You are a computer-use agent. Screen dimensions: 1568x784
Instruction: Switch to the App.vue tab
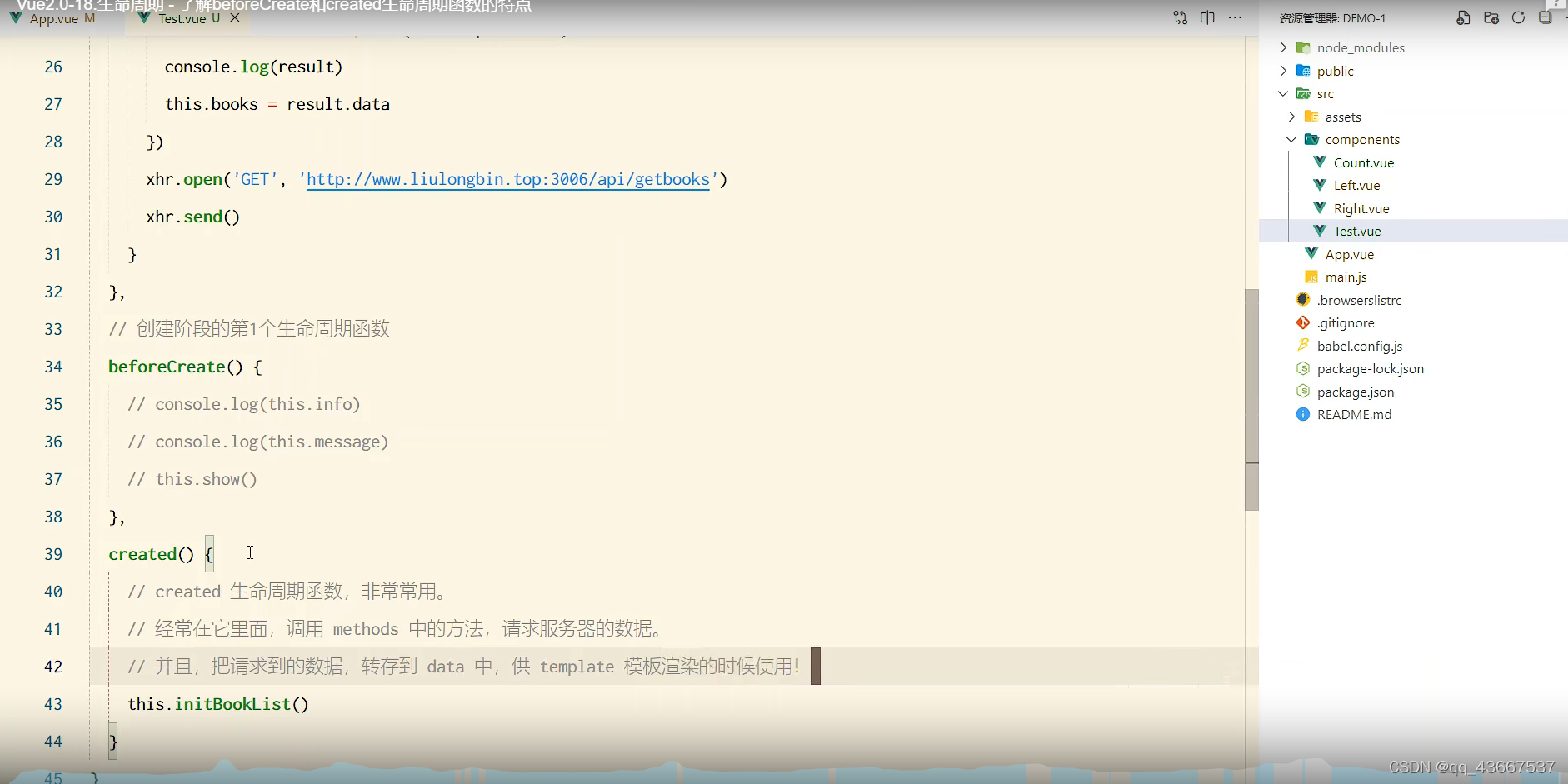pos(54,18)
